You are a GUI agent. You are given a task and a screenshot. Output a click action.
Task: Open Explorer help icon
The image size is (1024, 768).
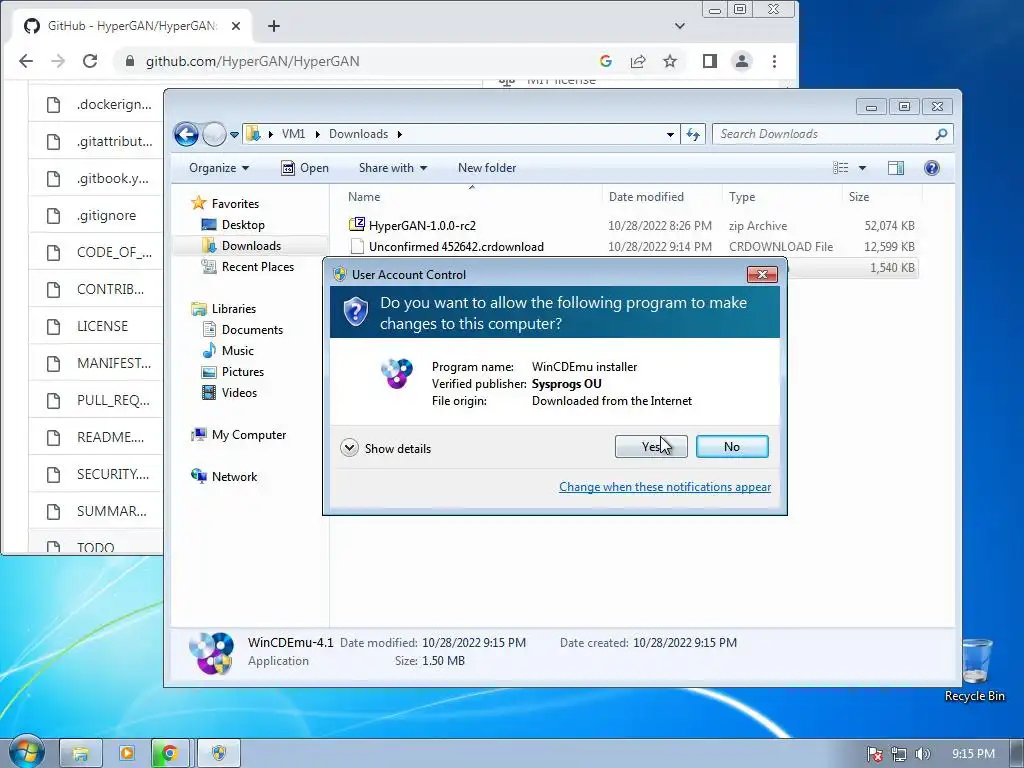click(932, 168)
